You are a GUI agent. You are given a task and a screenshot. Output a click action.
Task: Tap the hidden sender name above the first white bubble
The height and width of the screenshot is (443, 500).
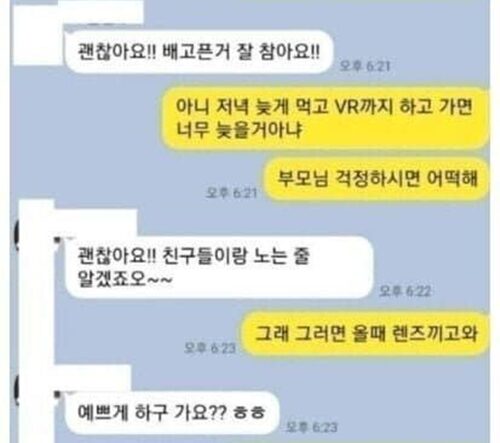[x=103, y=14]
